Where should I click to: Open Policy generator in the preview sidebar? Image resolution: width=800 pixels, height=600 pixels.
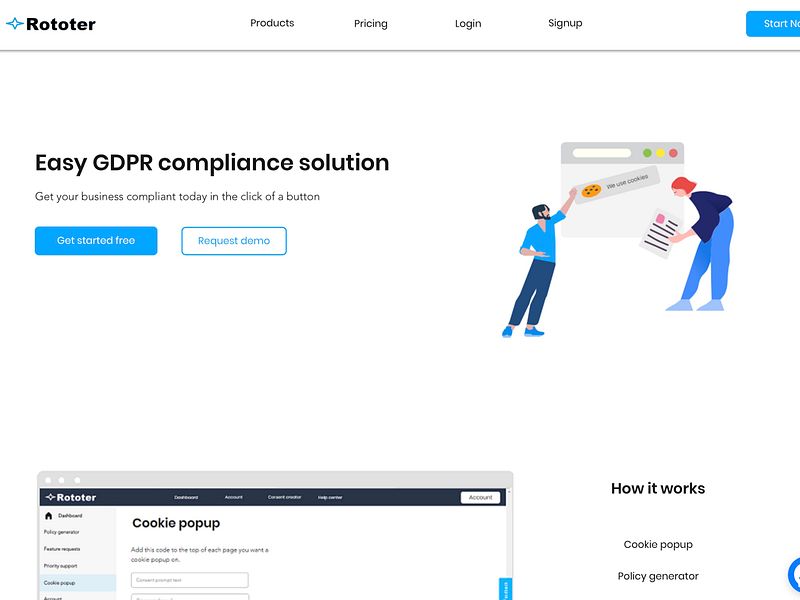[61, 532]
